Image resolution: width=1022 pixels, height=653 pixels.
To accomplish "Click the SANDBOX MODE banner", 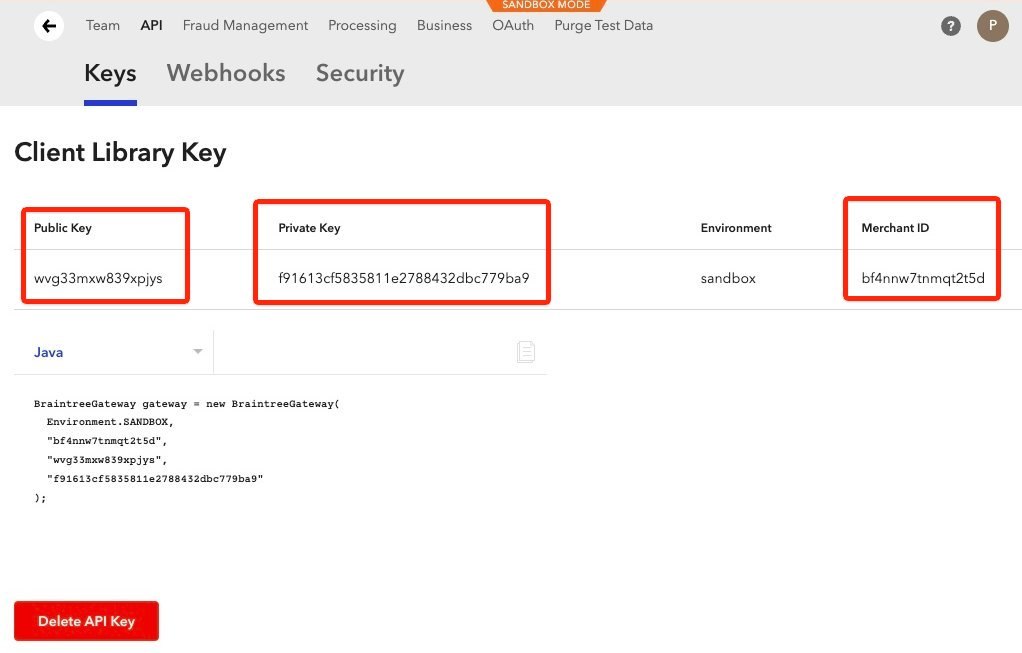I will click(x=546, y=5).
